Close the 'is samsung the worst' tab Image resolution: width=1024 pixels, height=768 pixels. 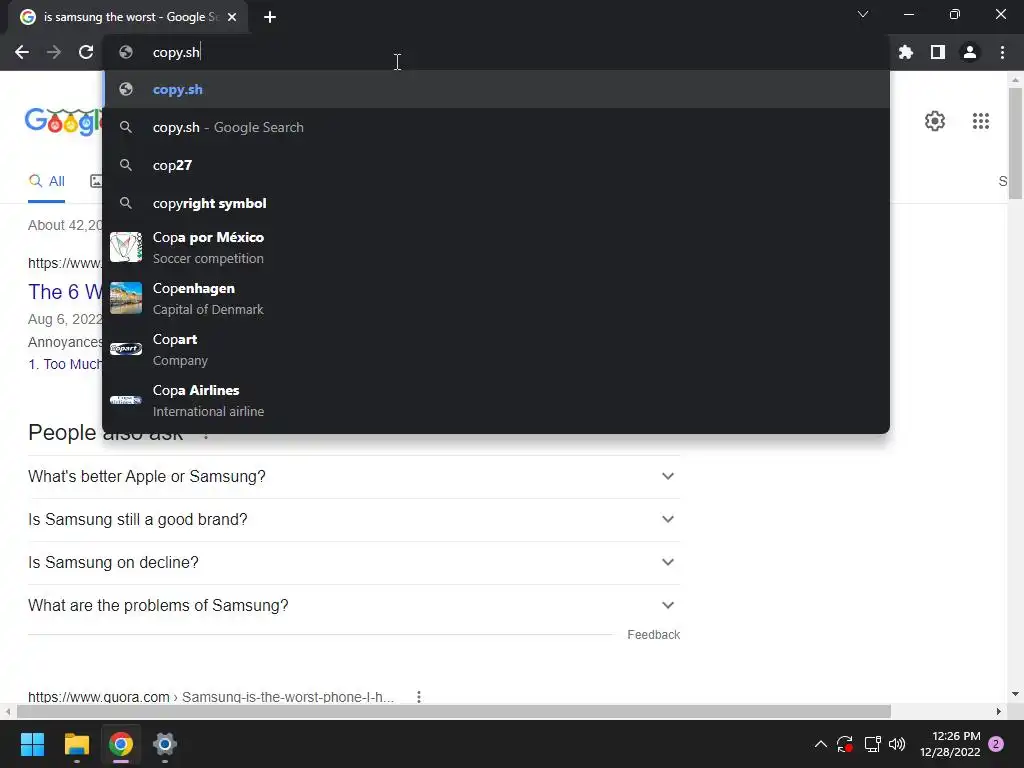tap(232, 17)
